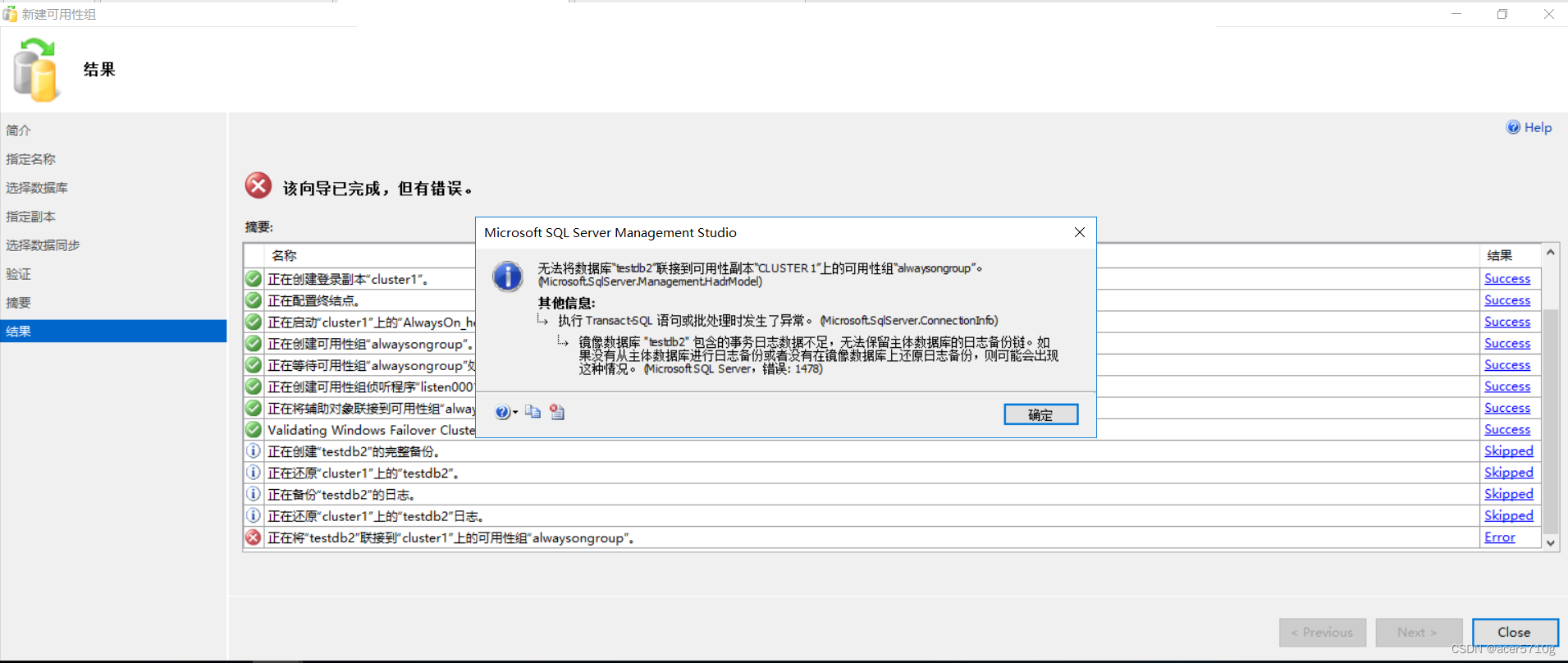Viewport: 1568px width, 663px height.
Task: Select the row 正在将 testdb2 联接到 cluster1 上的可用性组
Action: coord(893,537)
